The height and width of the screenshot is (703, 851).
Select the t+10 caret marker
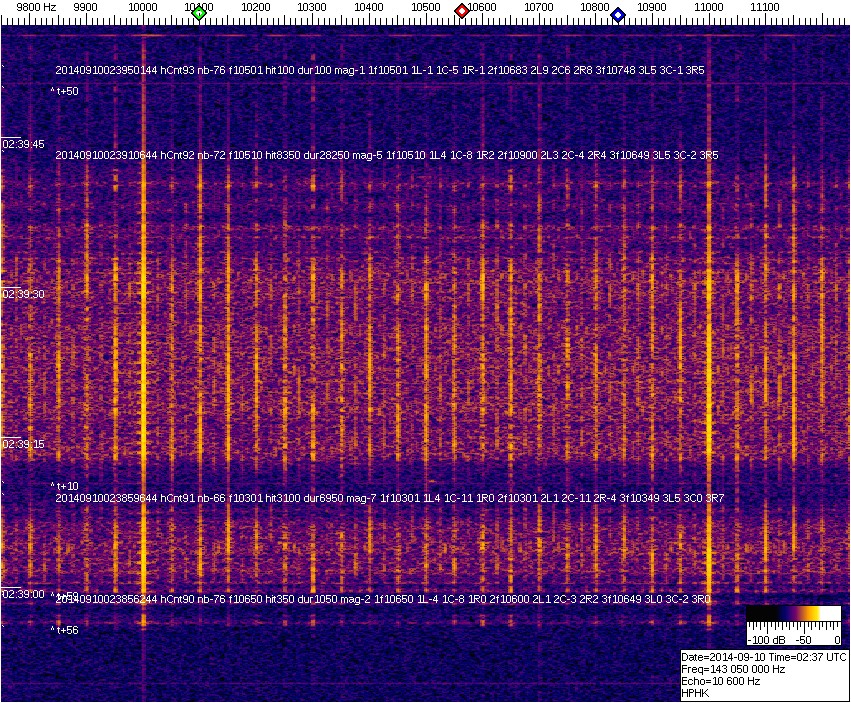pyautogui.click(x=65, y=486)
